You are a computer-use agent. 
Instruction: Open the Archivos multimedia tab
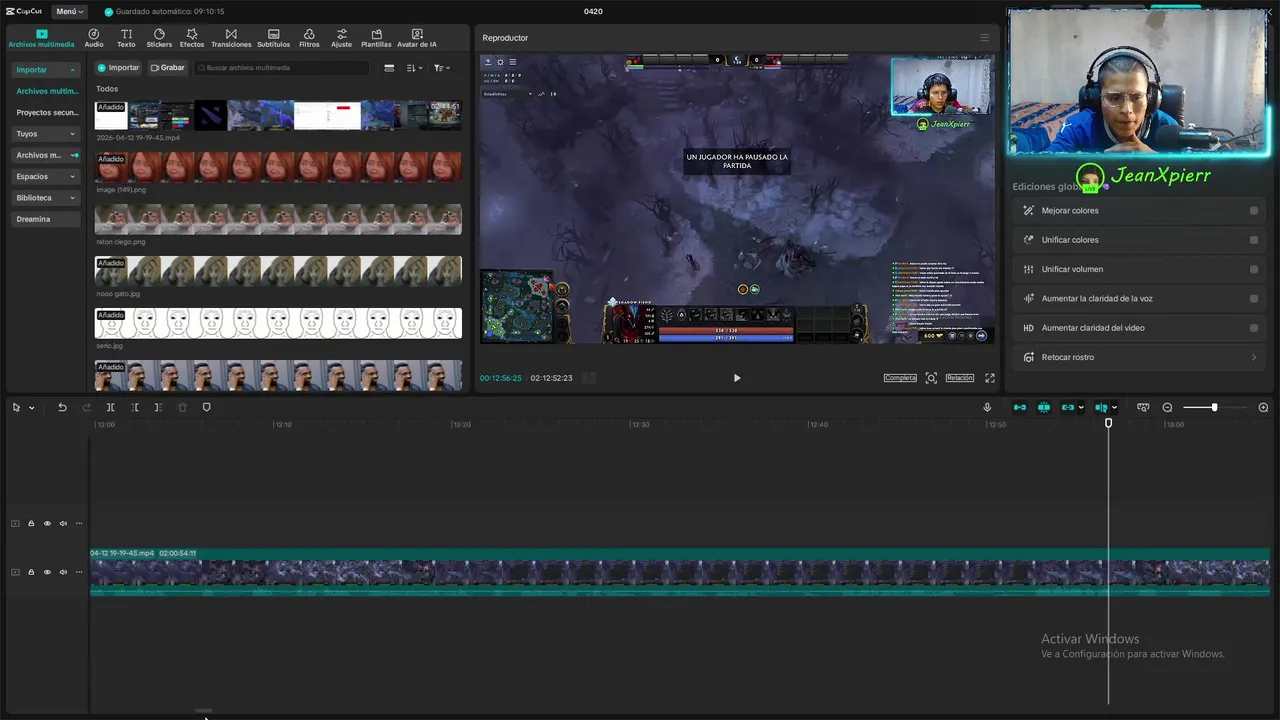pos(41,38)
